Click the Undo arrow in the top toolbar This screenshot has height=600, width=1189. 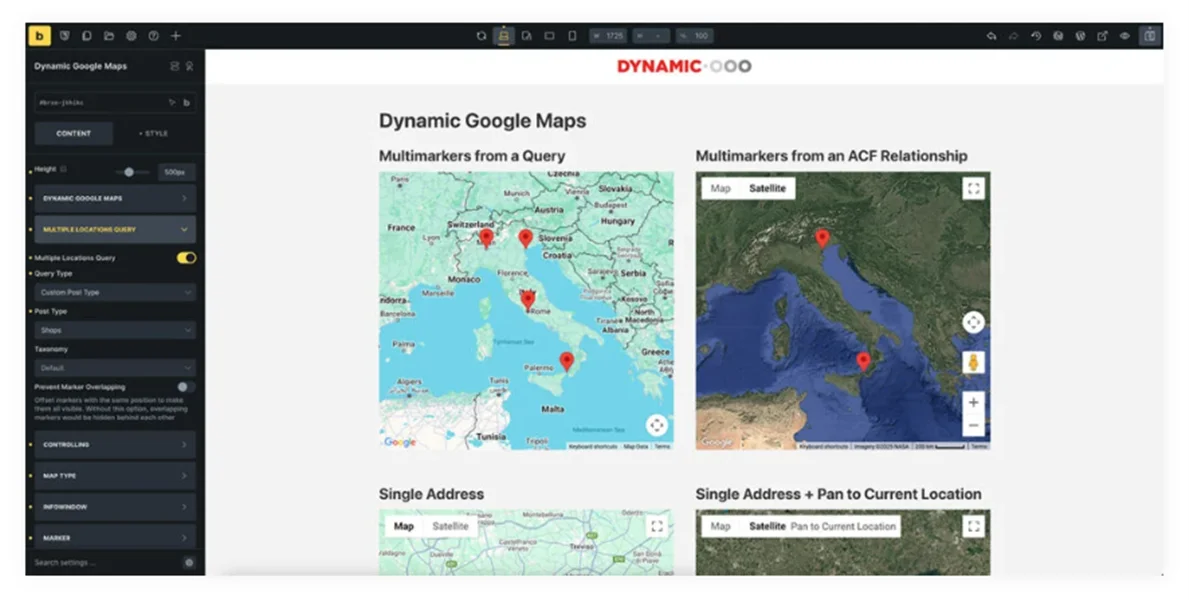(991, 36)
